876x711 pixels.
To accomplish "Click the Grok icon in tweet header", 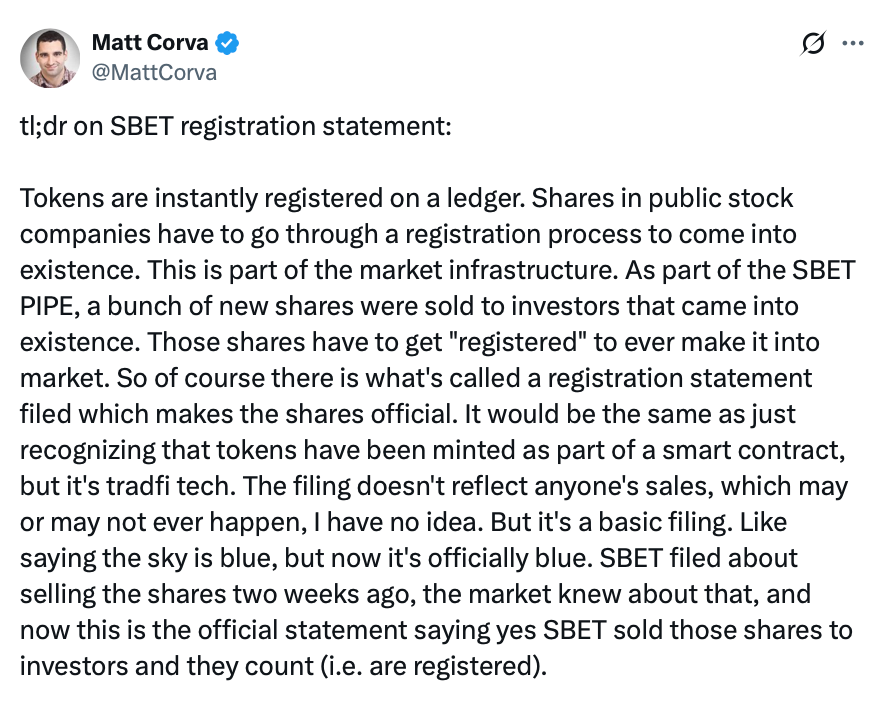I will [x=813, y=43].
